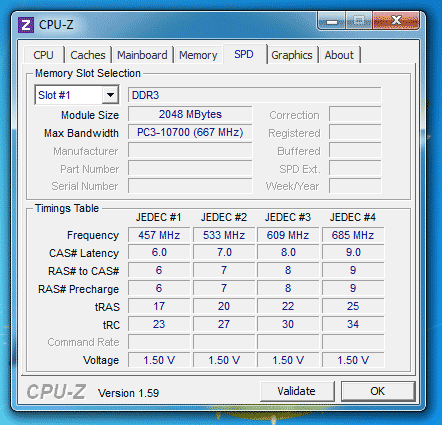Screen dimensions: 442x425
Task: Click the empty Part Number field
Action: click(x=190, y=168)
